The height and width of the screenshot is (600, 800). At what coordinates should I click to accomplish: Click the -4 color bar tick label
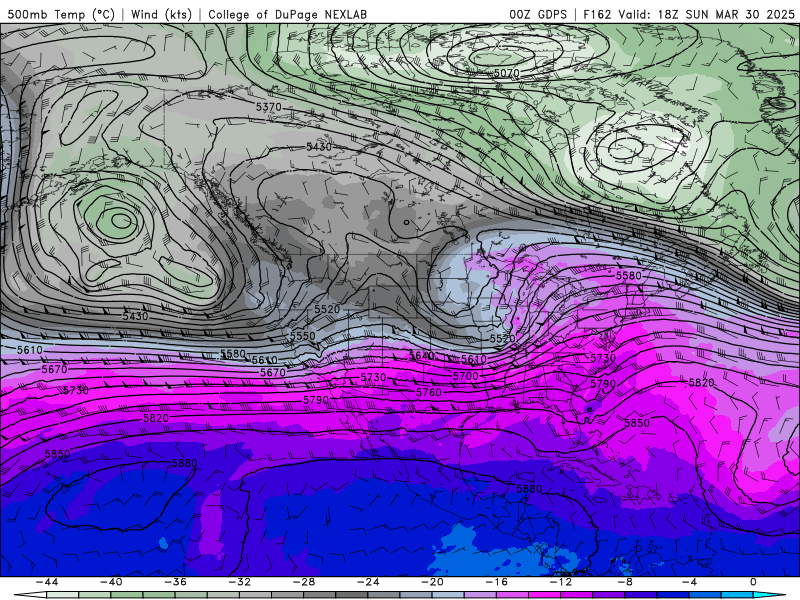point(689,582)
